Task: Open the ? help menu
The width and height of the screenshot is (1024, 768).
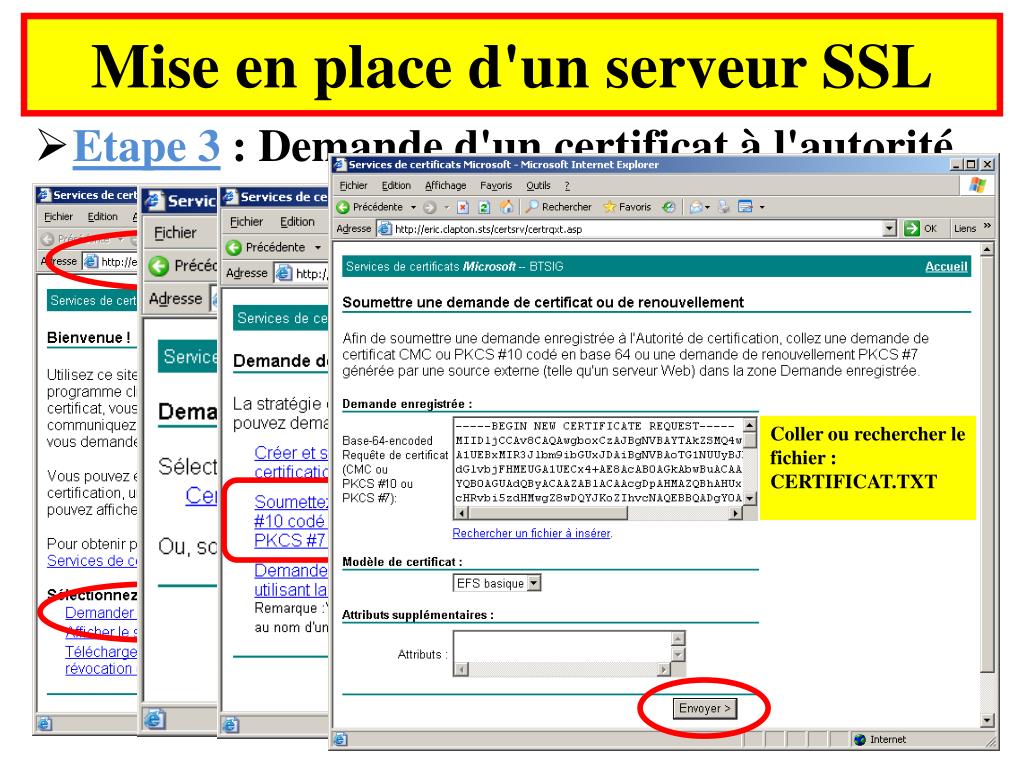Action: (567, 185)
